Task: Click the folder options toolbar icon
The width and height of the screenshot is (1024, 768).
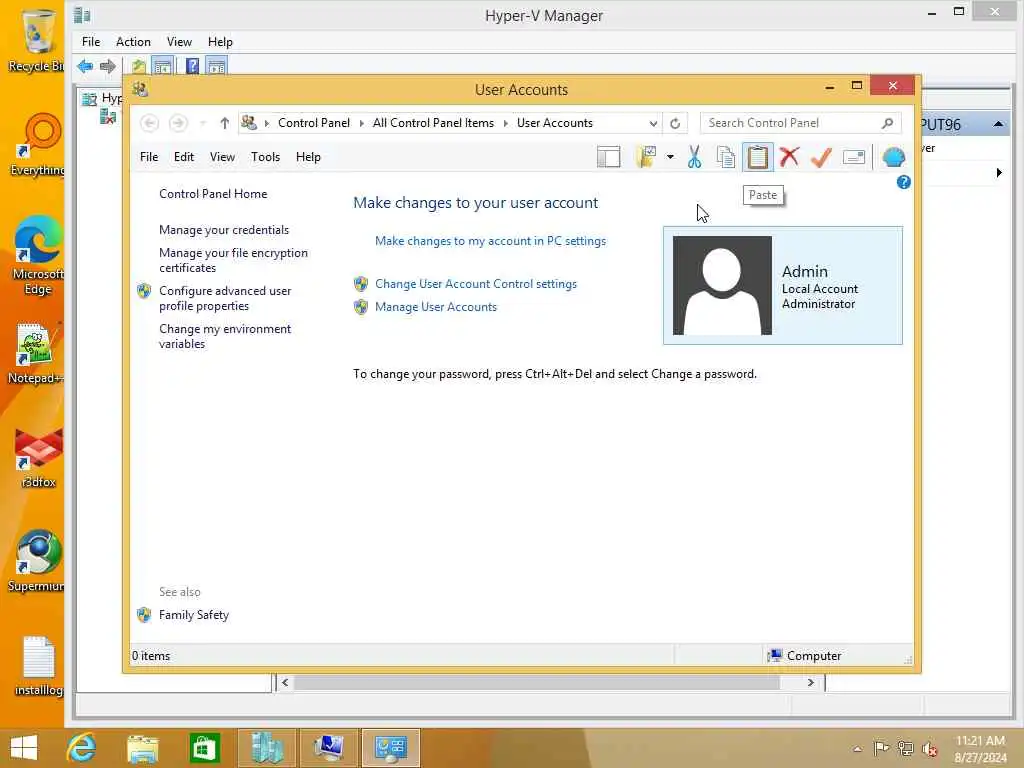Action: 645,157
